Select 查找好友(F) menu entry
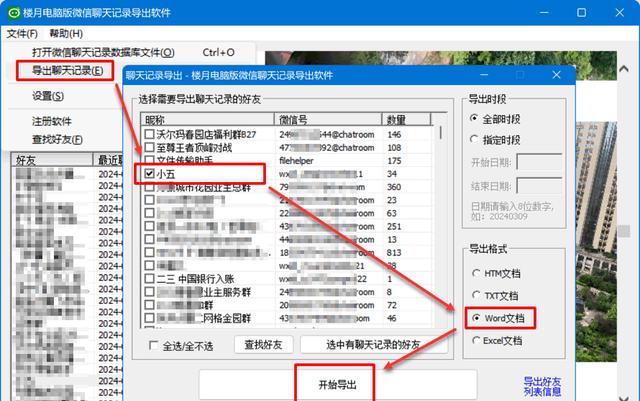The image size is (640, 401). coord(57,139)
